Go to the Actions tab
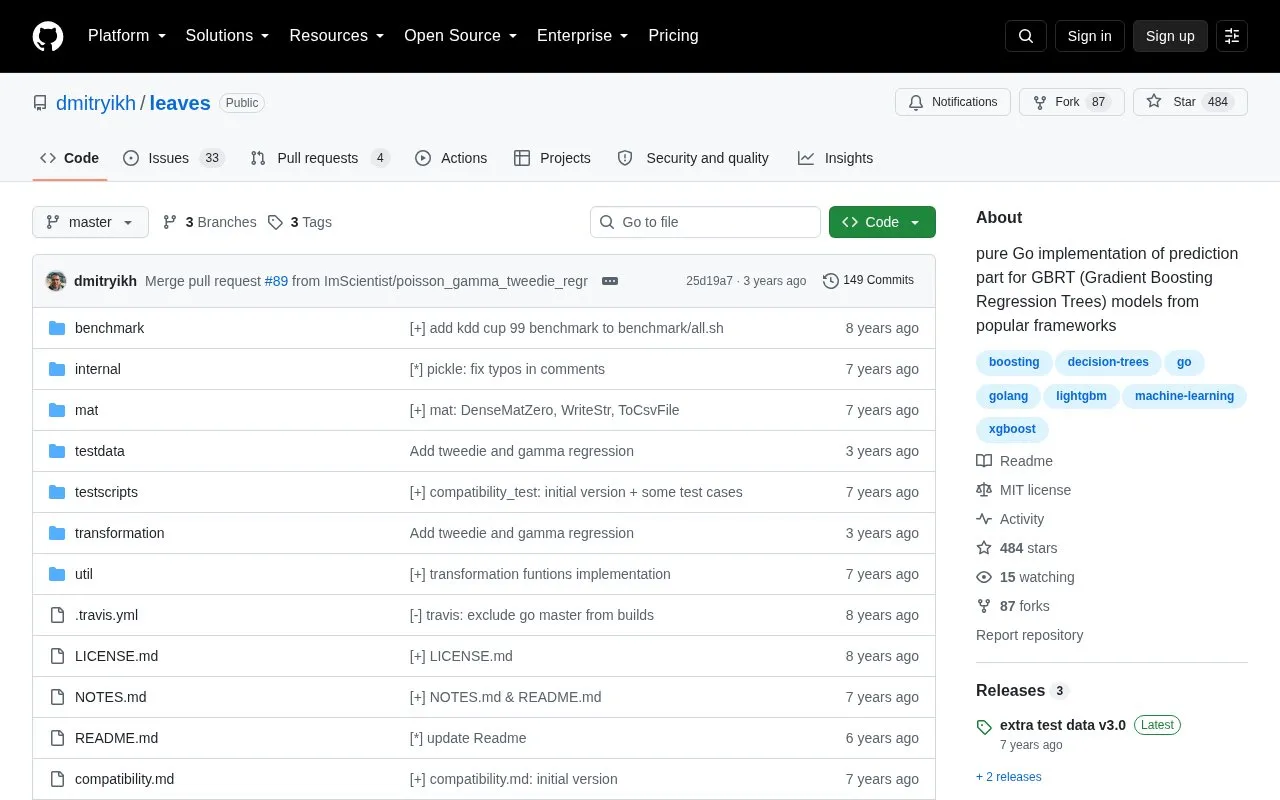 (x=451, y=158)
